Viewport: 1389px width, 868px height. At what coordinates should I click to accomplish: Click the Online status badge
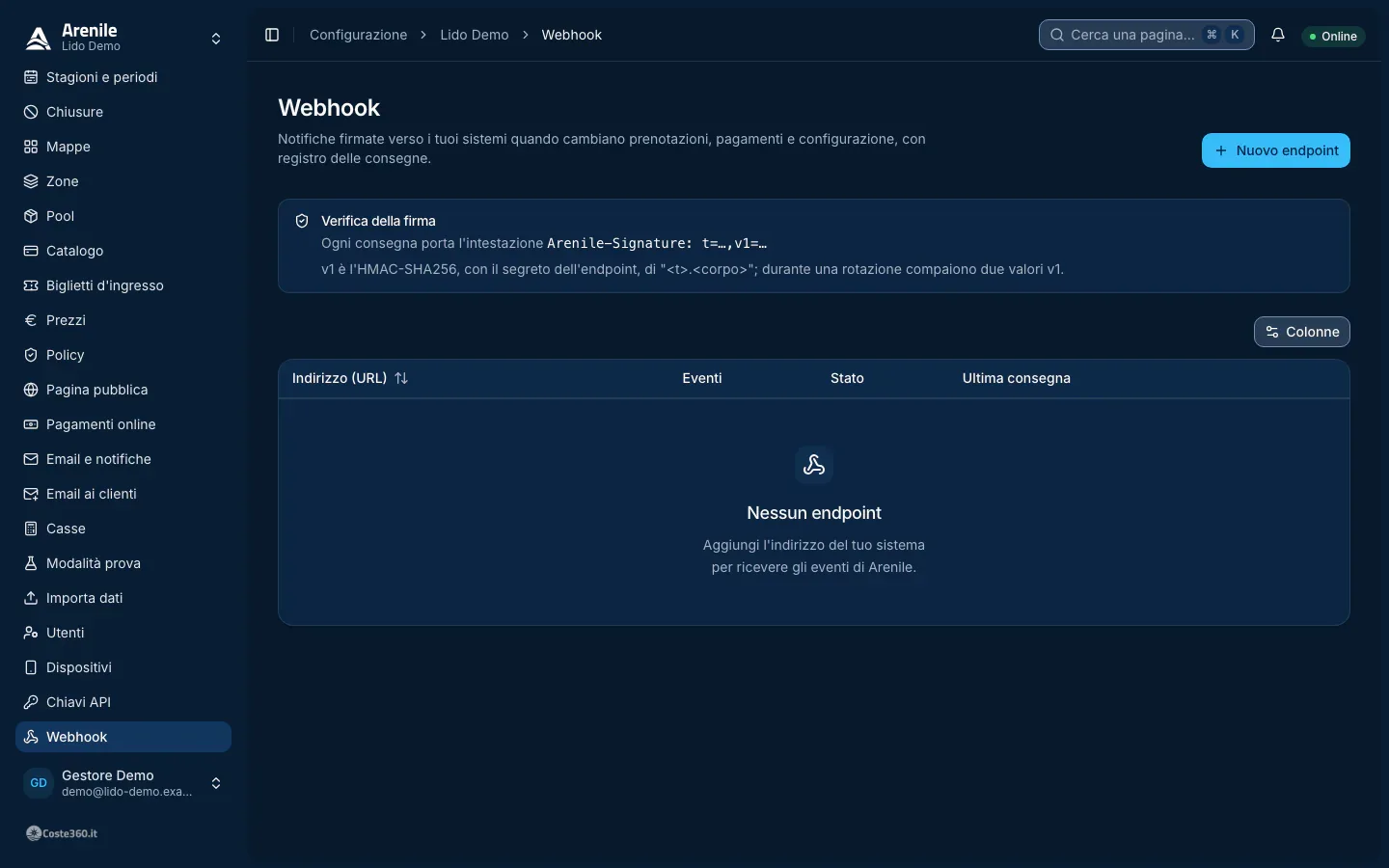pyautogui.click(x=1333, y=36)
